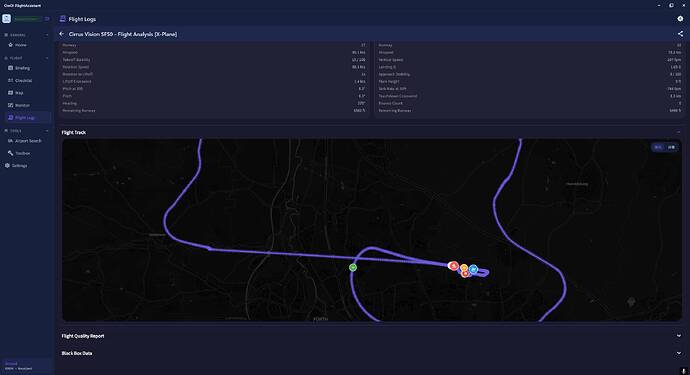Switch map to first view mode toggle

click(x=658, y=147)
